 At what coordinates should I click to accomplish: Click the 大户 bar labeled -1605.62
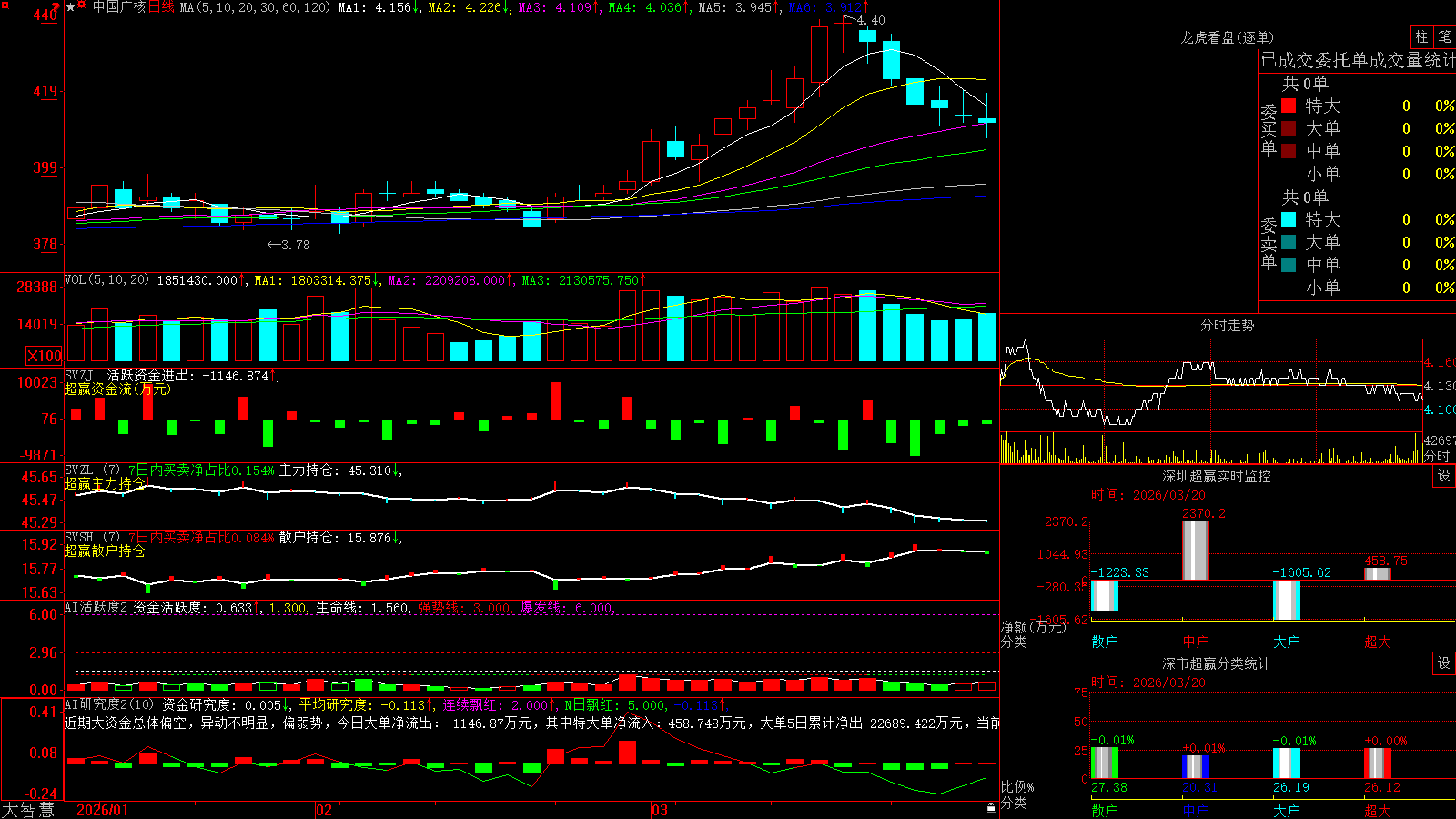coord(1287,600)
